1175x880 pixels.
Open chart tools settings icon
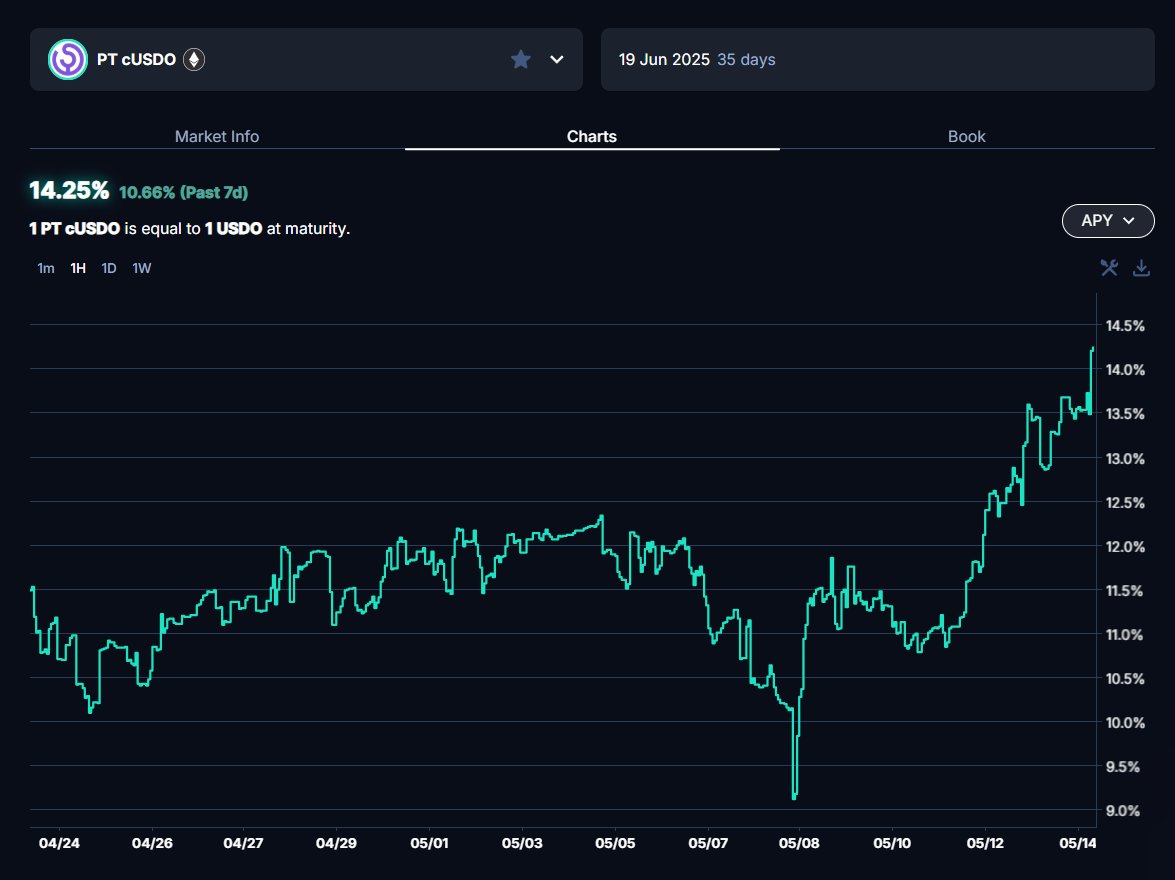coord(1109,268)
